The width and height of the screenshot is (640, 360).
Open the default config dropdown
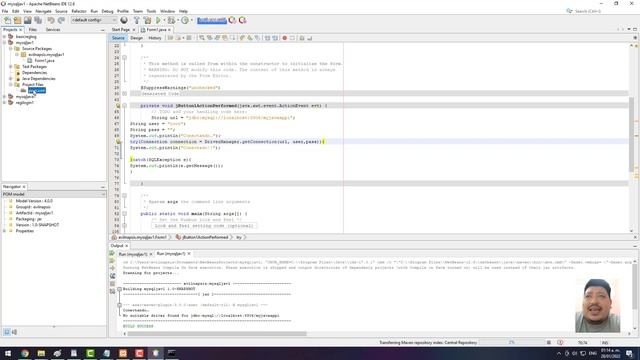coord(93,20)
